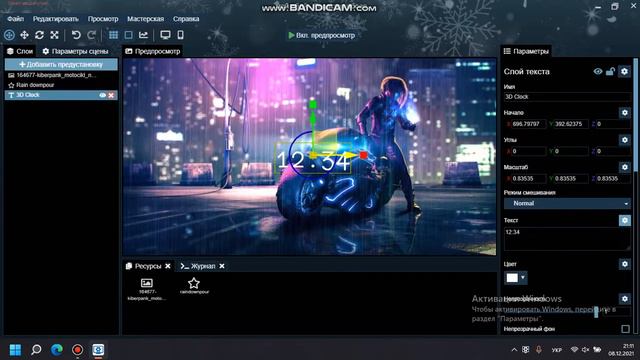
Task: Edit the Имя field containing 3D Clock
Action: pyautogui.click(x=567, y=97)
